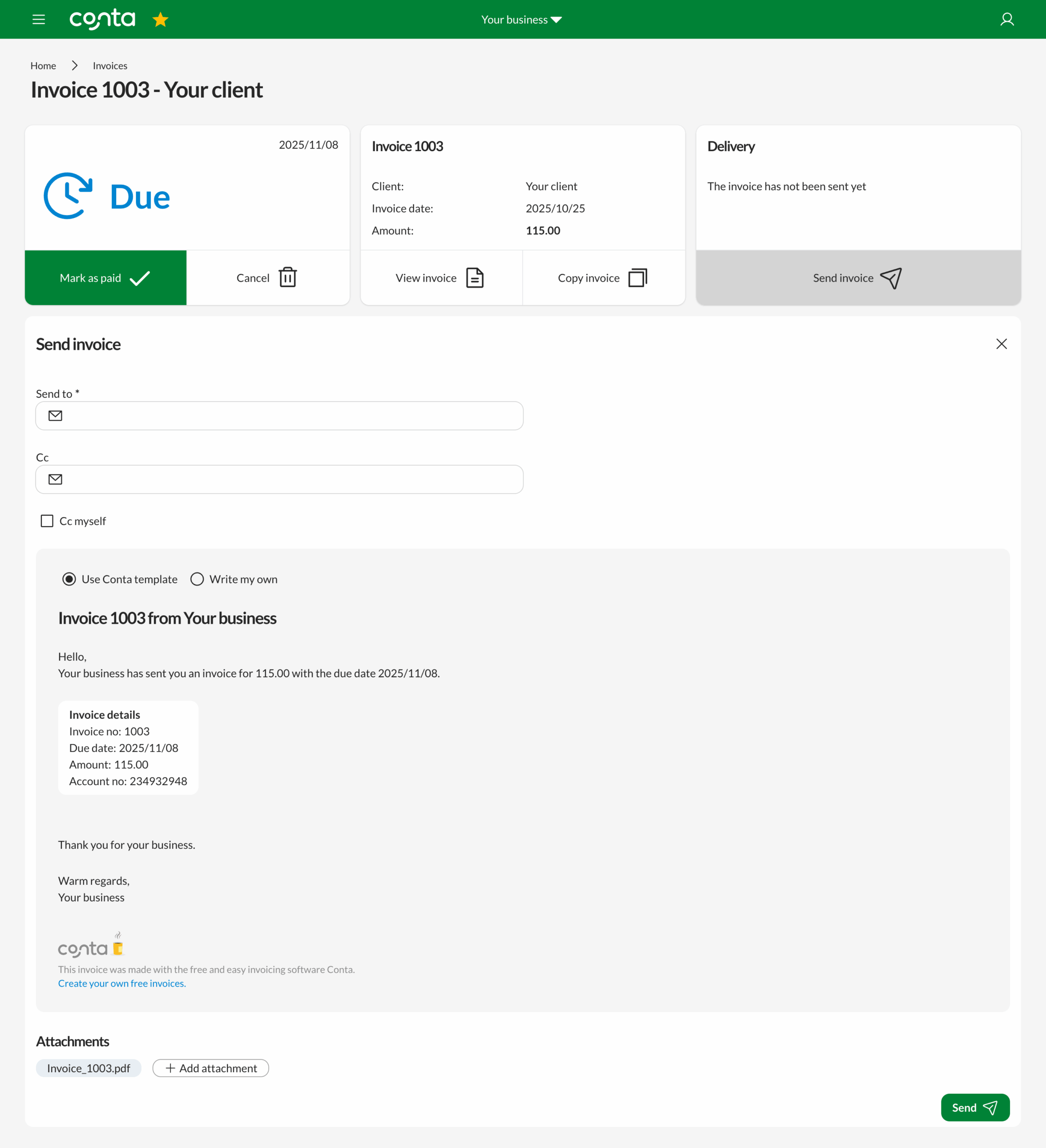Screen dimensions: 1046x1148
Task: Click the Conta logo
Action: (103, 19)
